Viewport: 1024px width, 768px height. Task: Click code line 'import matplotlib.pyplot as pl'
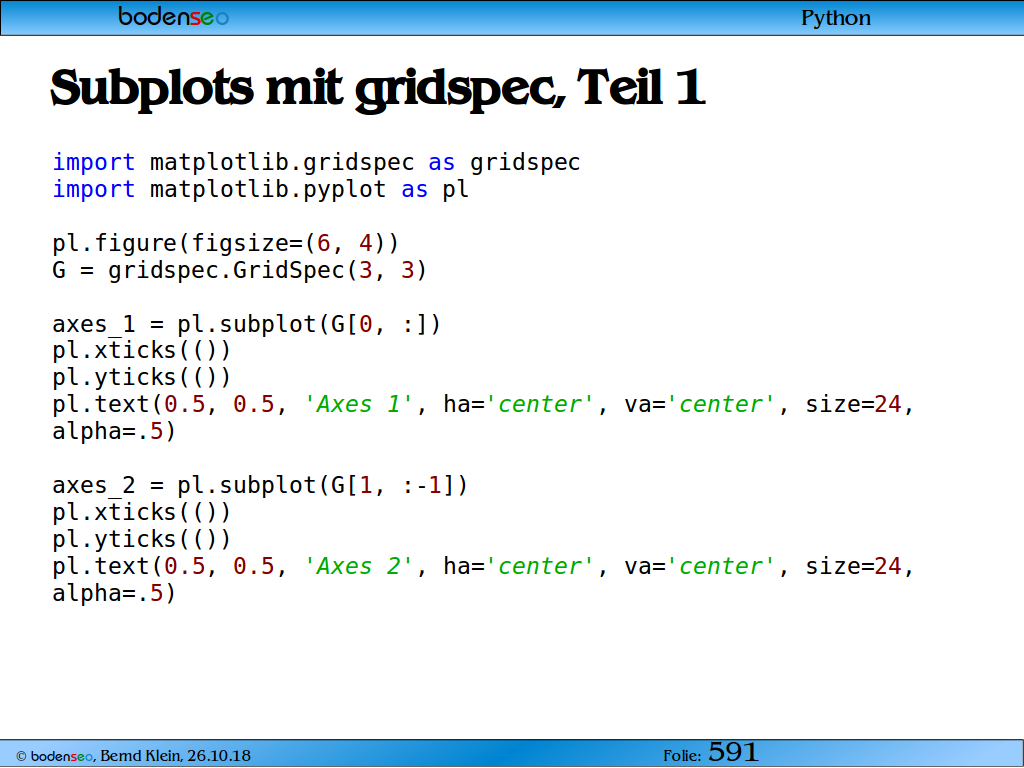point(261,189)
